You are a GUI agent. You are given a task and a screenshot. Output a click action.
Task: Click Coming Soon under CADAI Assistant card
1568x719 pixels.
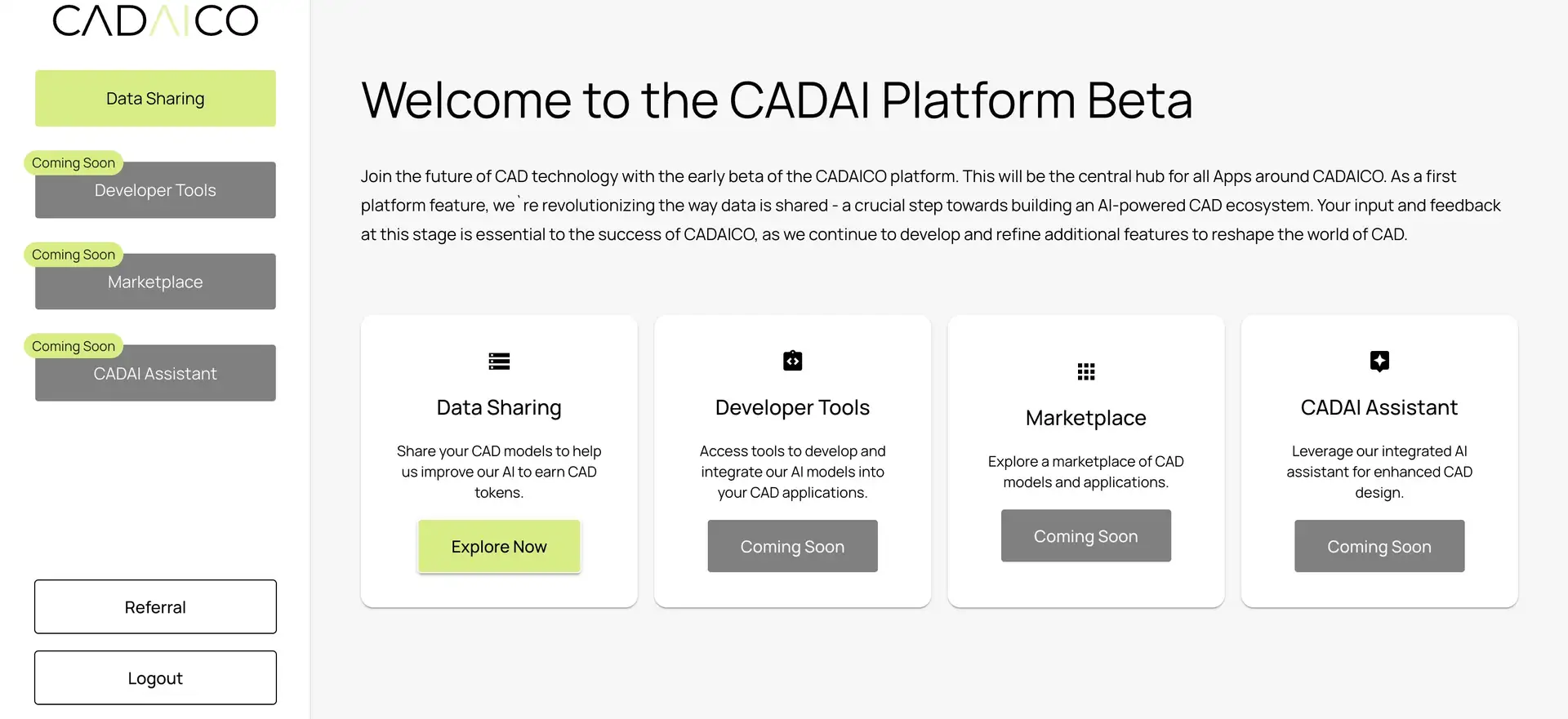tap(1379, 546)
